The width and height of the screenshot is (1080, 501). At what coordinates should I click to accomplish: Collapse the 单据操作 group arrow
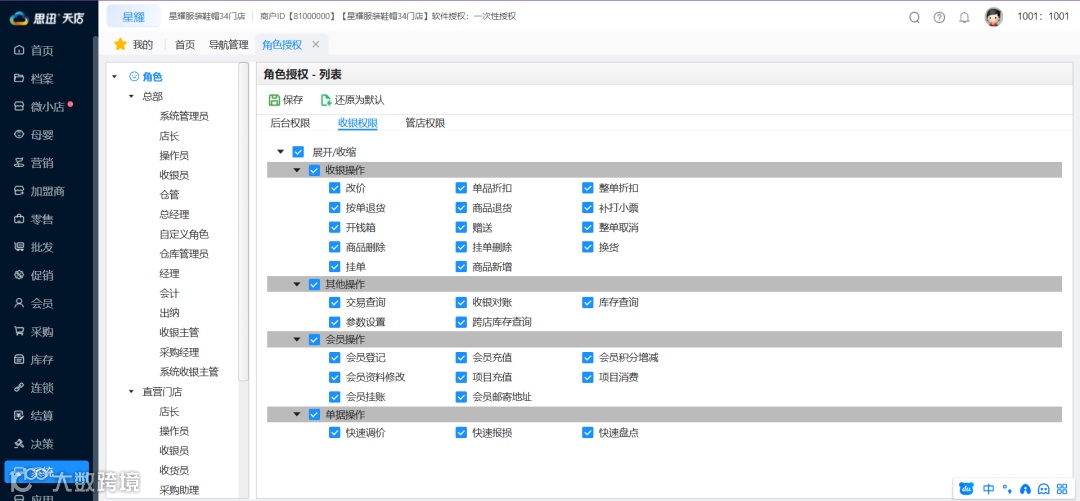pos(297,415)
